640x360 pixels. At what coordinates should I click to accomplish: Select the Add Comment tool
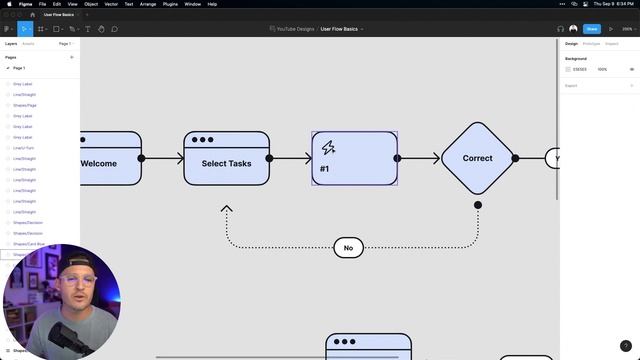115,29
